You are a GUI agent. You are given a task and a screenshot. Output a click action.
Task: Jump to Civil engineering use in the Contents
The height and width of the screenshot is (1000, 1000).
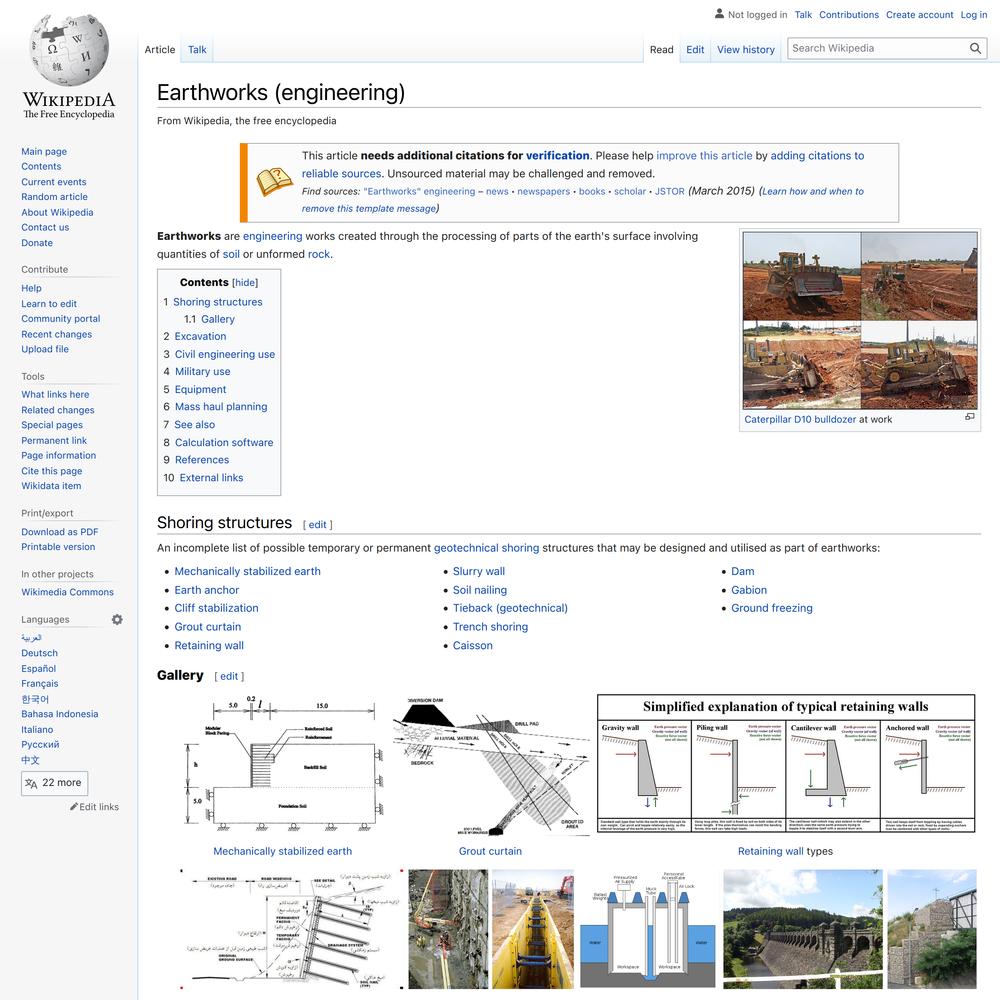(224, 354)
